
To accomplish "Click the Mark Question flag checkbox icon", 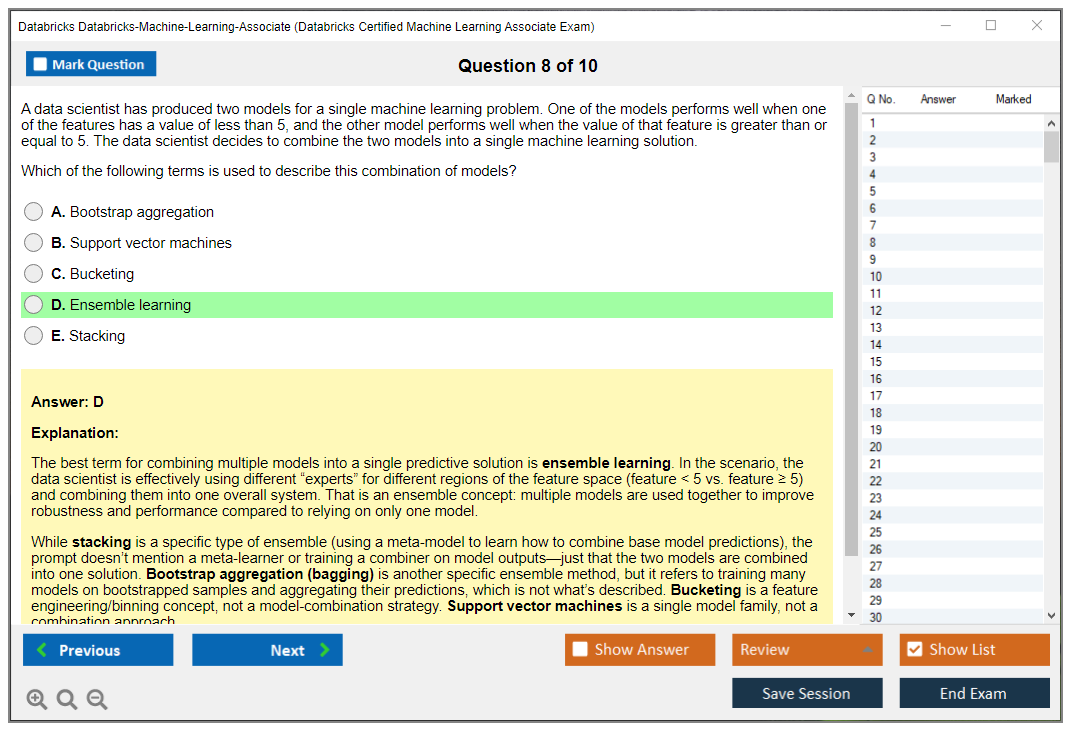I will point(39,63).
